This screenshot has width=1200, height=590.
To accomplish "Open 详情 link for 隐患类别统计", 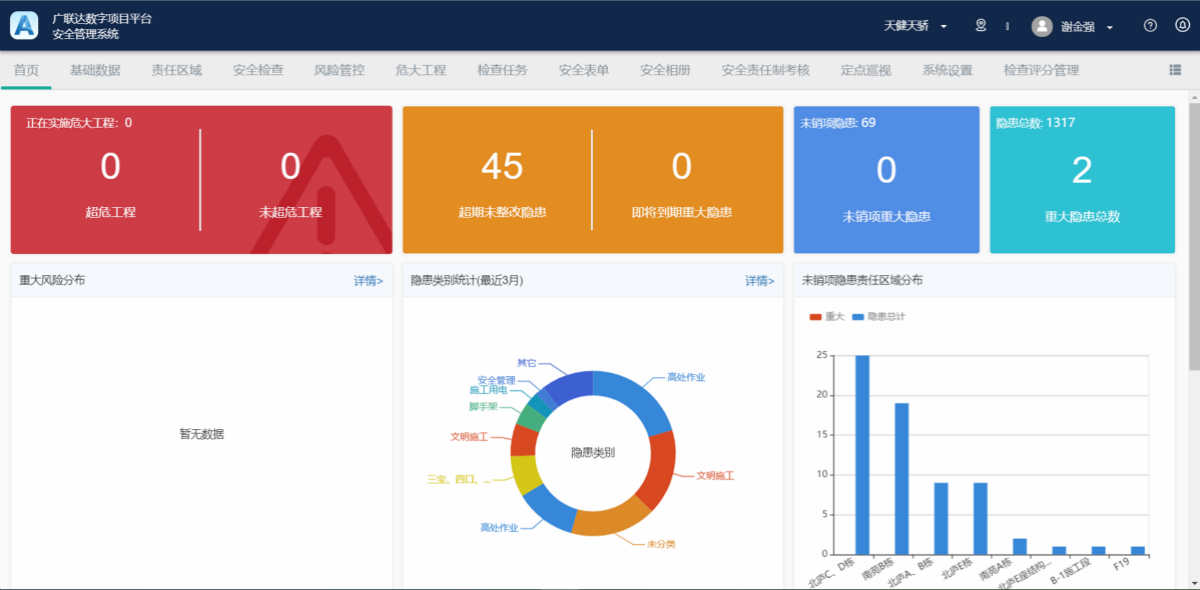I will (759, 281).
